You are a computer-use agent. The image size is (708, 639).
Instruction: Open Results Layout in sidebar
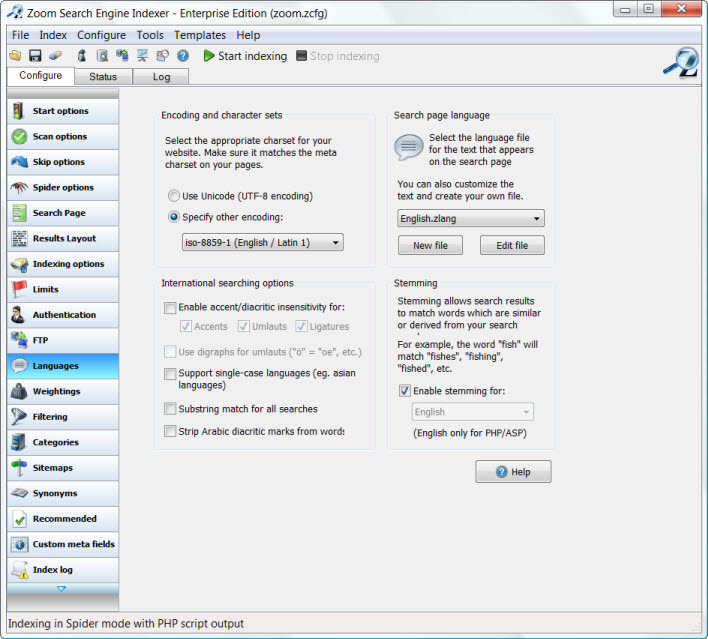point(63,238)
